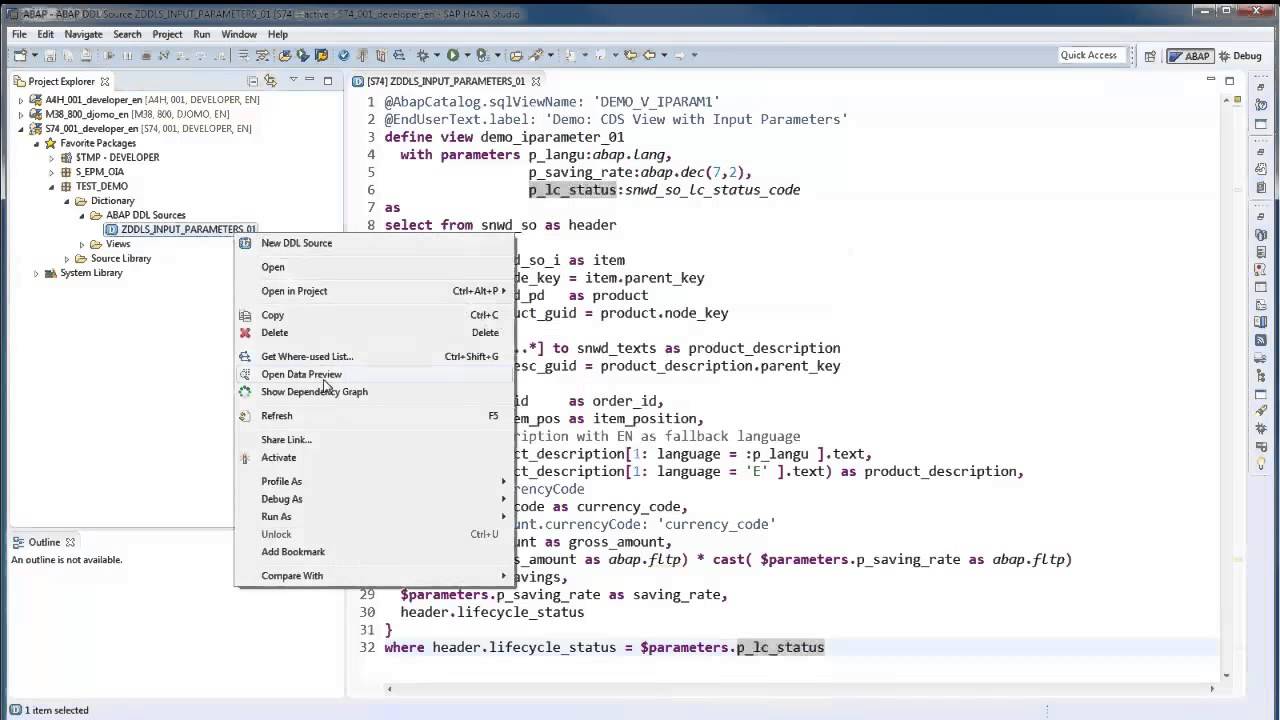Viewport: 1280px width, 720px height.
Task: Open Project Explorer view menu triangle
Action: tap(293, 79)
